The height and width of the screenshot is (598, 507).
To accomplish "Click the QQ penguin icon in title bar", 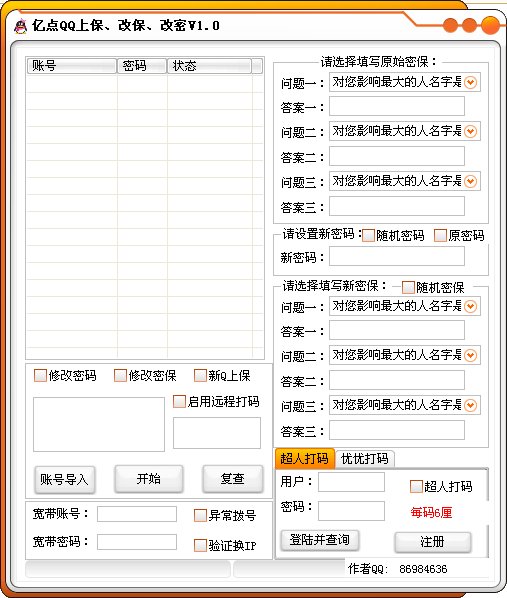I will coord(21,26).
